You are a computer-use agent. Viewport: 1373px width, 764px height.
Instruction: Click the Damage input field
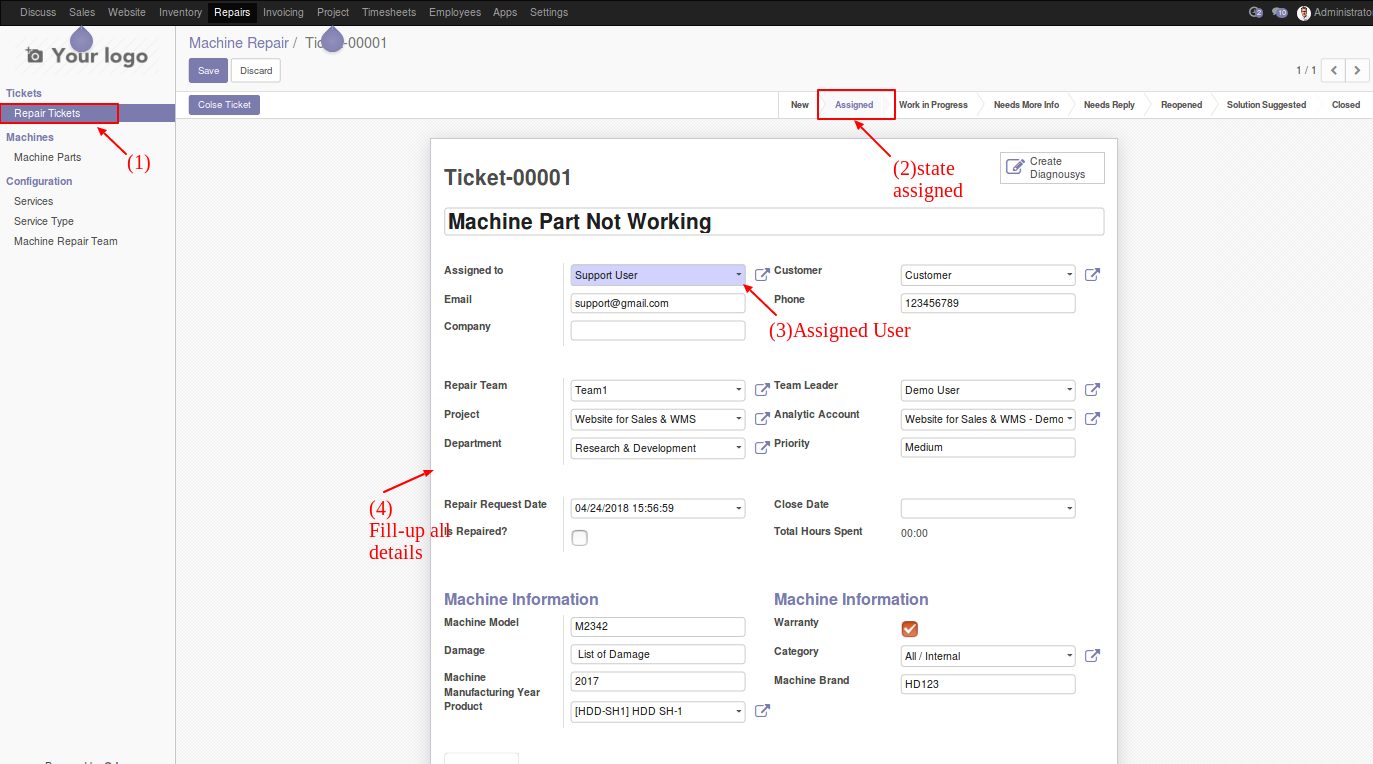658,654
